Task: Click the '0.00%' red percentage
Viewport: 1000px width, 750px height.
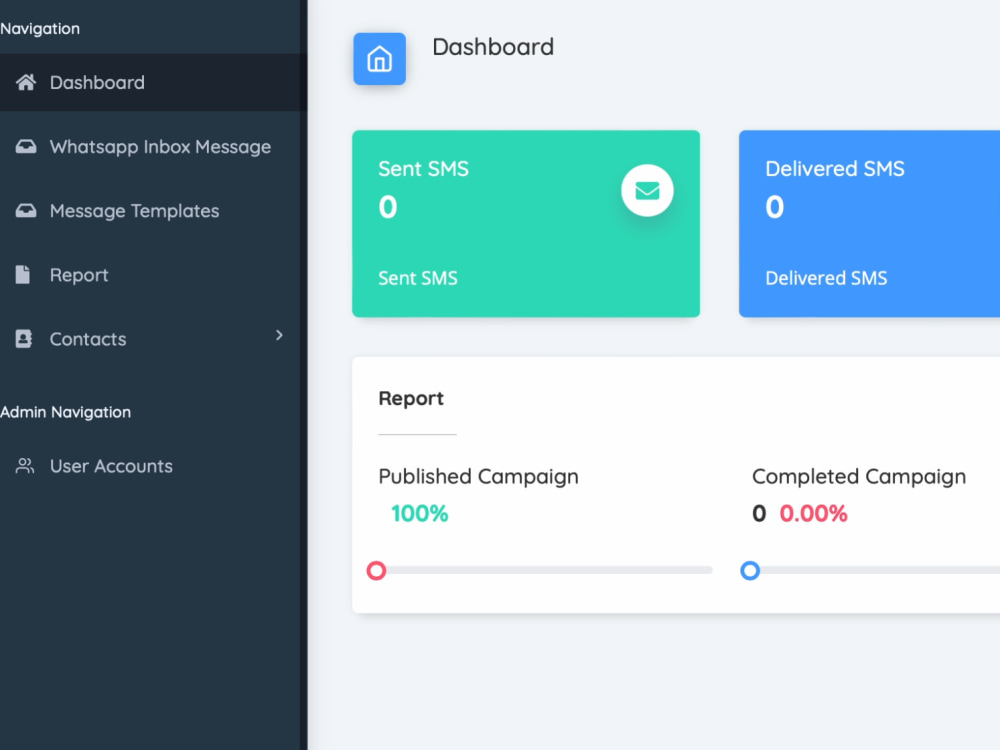Action: coord(813,513)
